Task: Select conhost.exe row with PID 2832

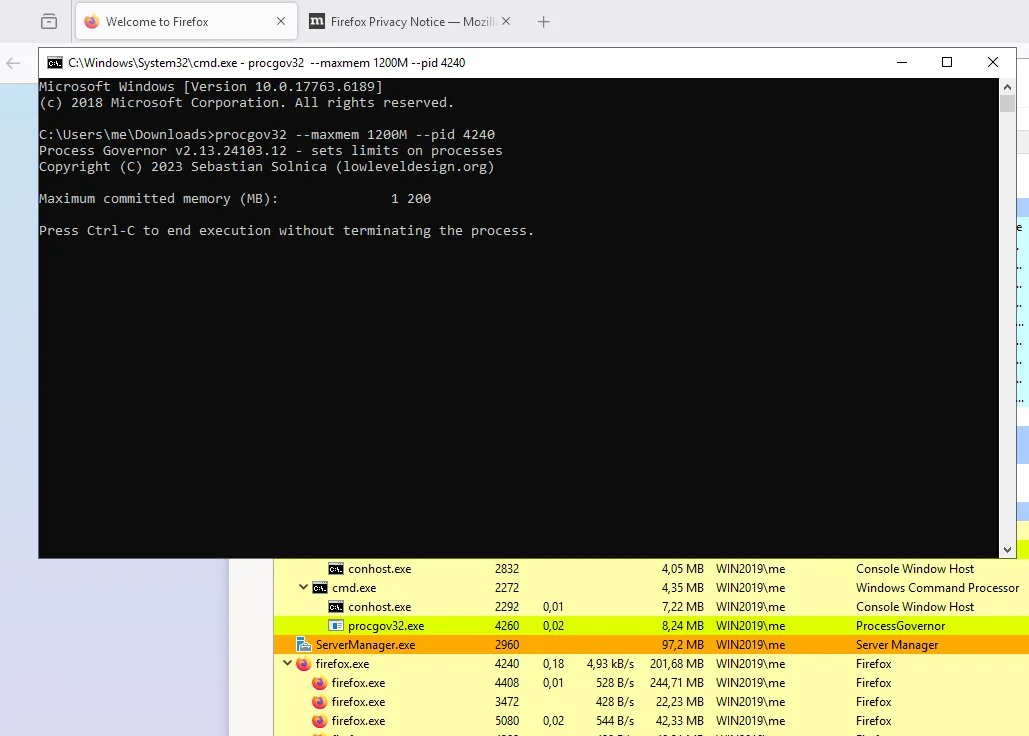Action: click(x=651, y=569)
